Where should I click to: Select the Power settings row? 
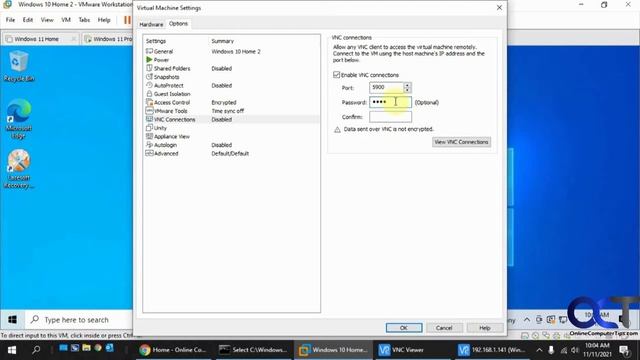click(231, 60)
